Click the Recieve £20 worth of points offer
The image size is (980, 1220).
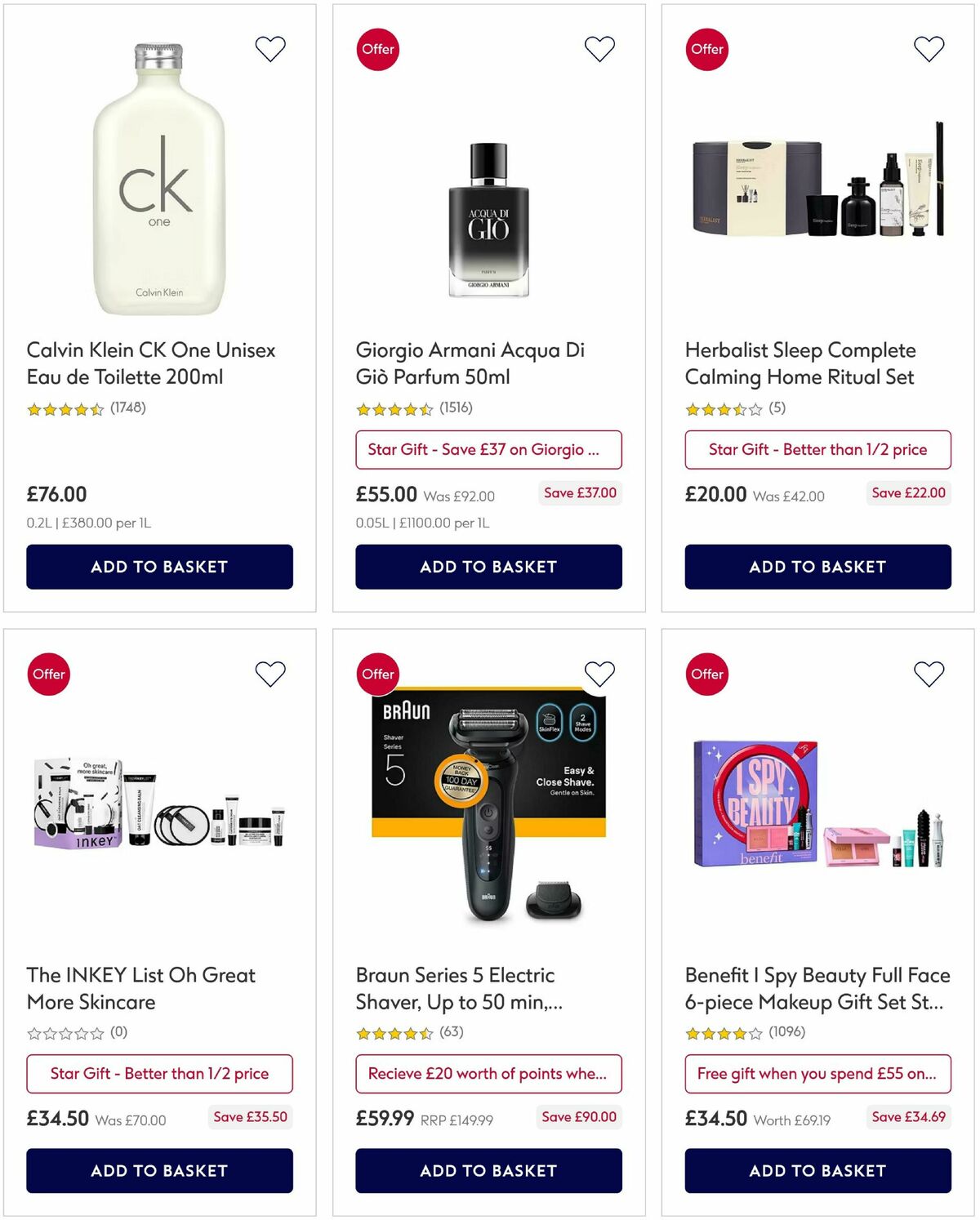tap(488, 1074)
